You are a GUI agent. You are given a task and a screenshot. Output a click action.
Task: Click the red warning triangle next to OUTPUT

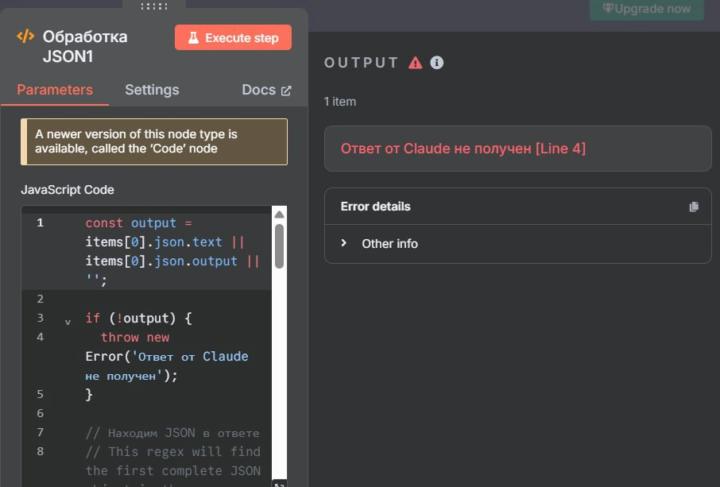[415, 63]
